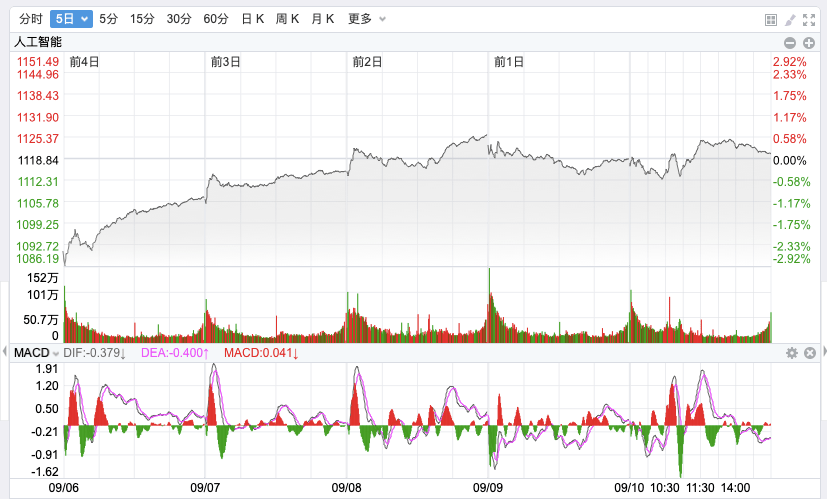Show the 月K monthly candlestick chart
Image resolution: width=827 pixels, height=499 pixels.
(322, 19)
